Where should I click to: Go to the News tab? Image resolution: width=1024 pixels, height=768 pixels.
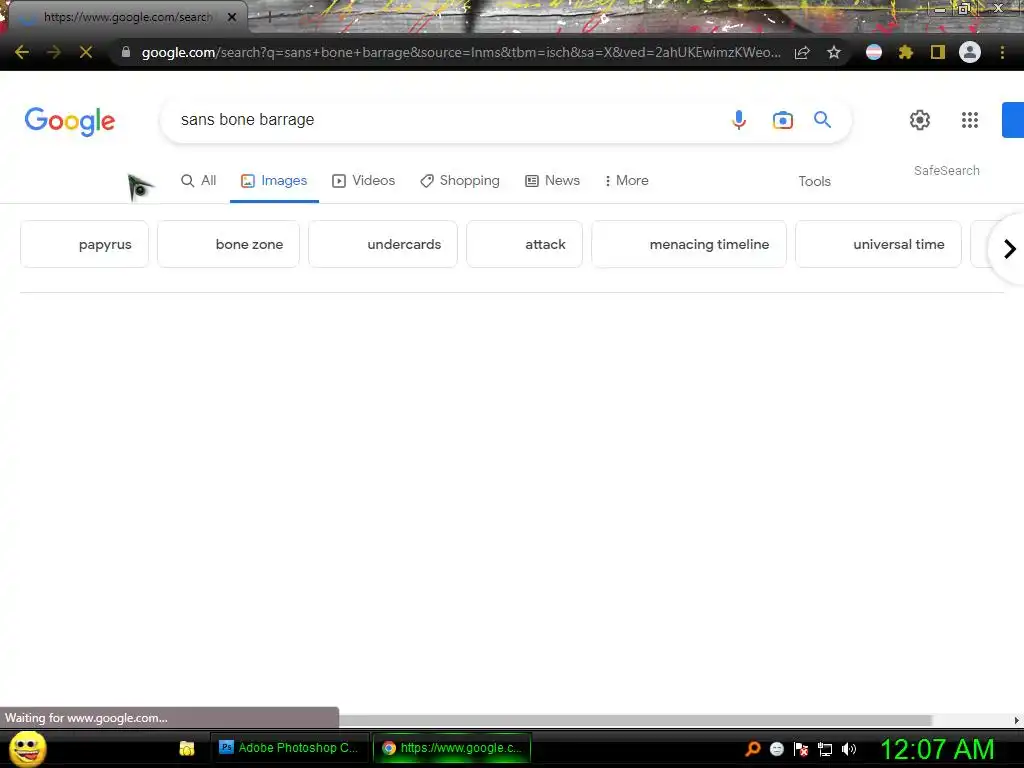pyautogui.click(x=552, y=181)
